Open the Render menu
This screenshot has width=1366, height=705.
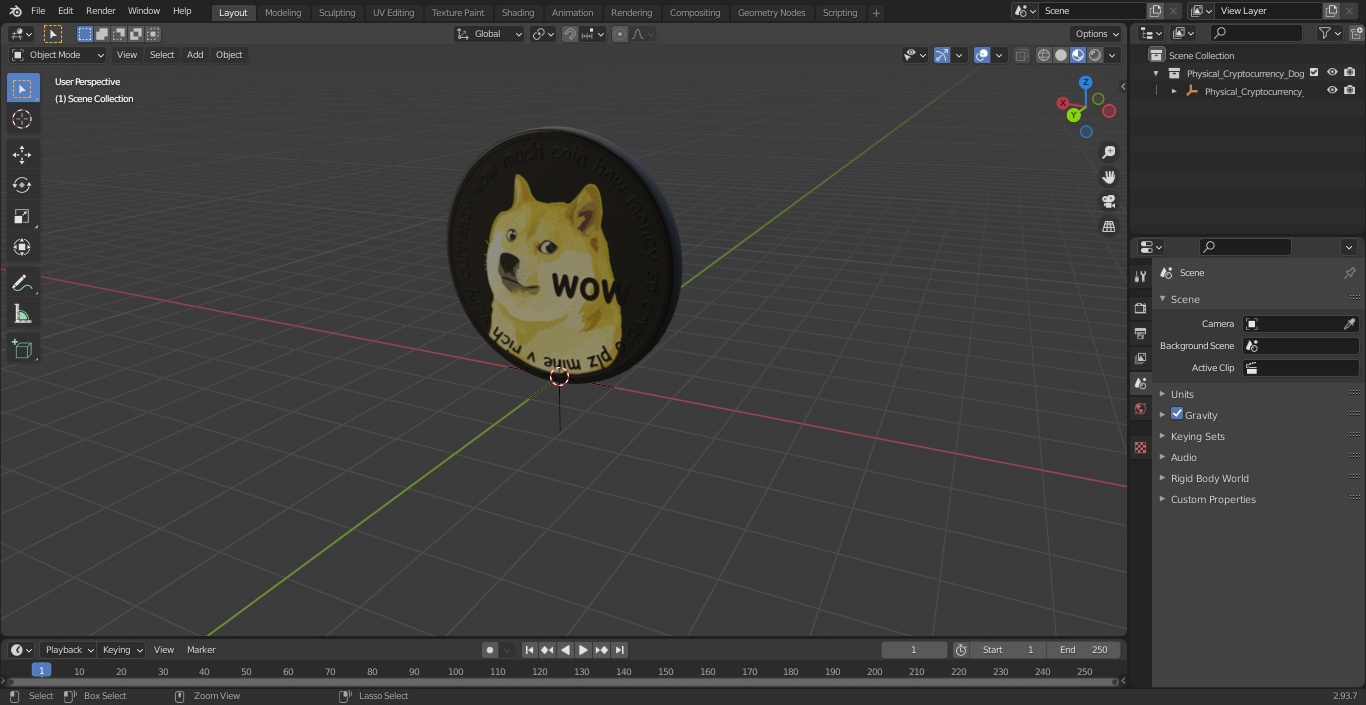coord(100,11)
